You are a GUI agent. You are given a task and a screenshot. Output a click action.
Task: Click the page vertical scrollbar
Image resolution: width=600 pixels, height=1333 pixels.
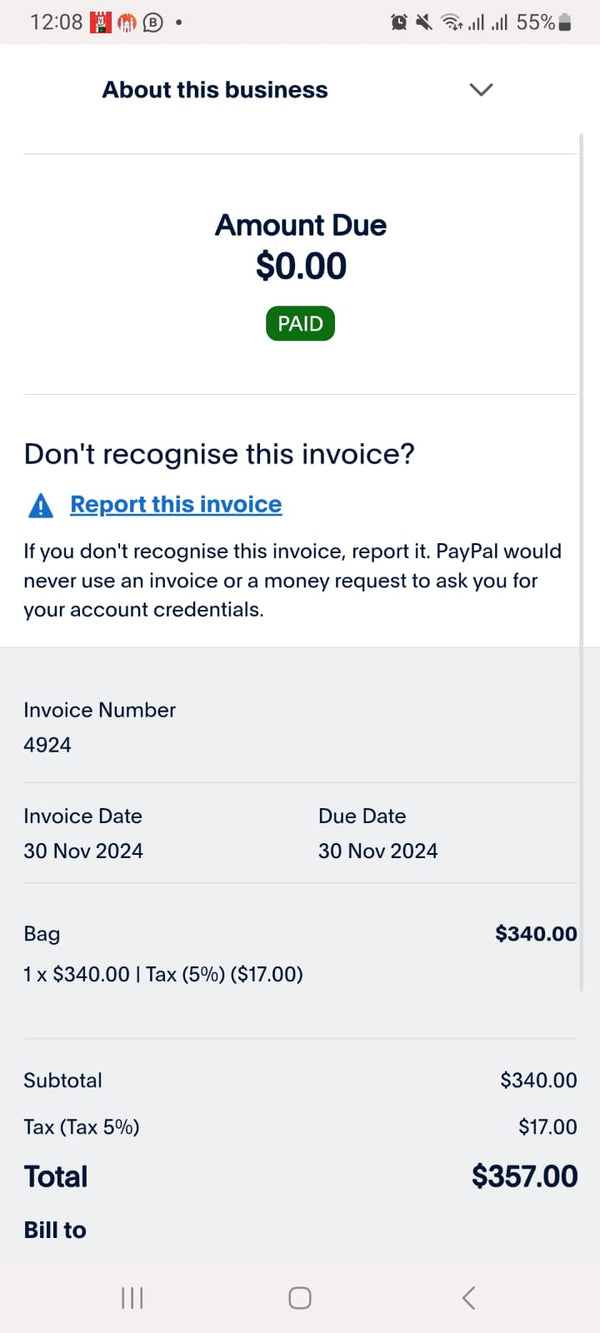(x=581, y=560)
